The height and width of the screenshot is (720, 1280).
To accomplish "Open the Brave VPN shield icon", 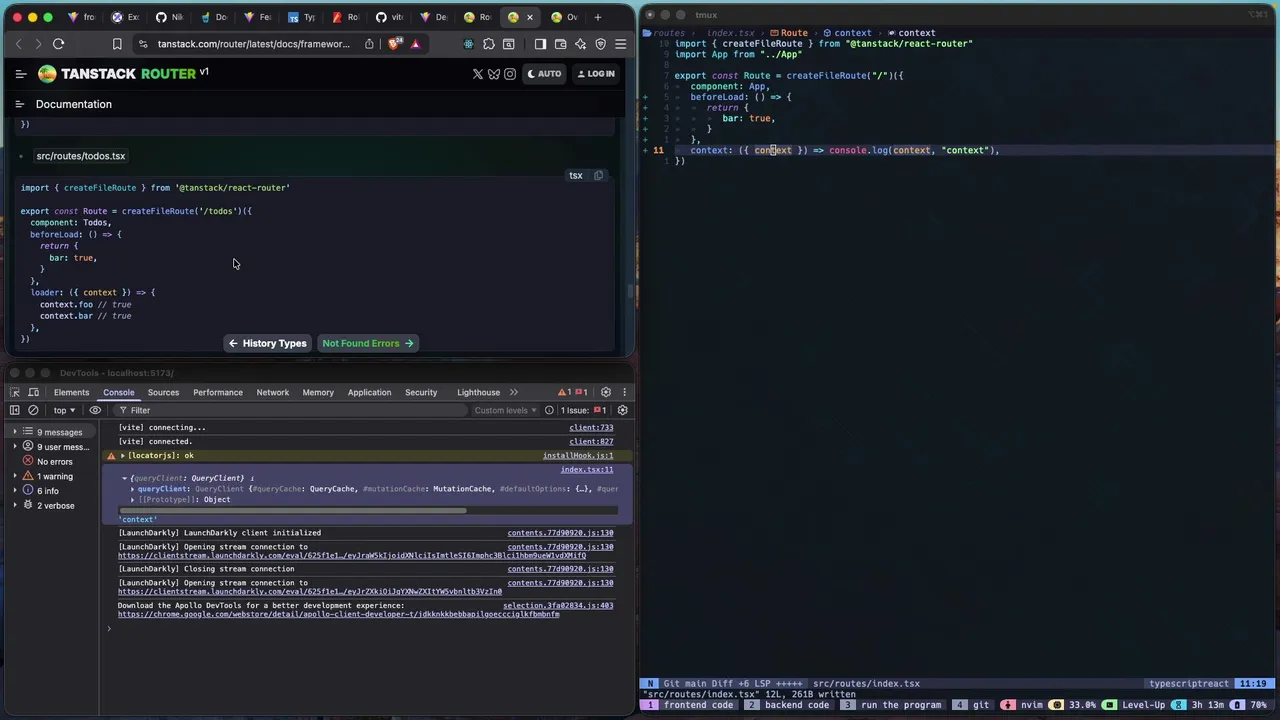I will (x=600, y=44).
